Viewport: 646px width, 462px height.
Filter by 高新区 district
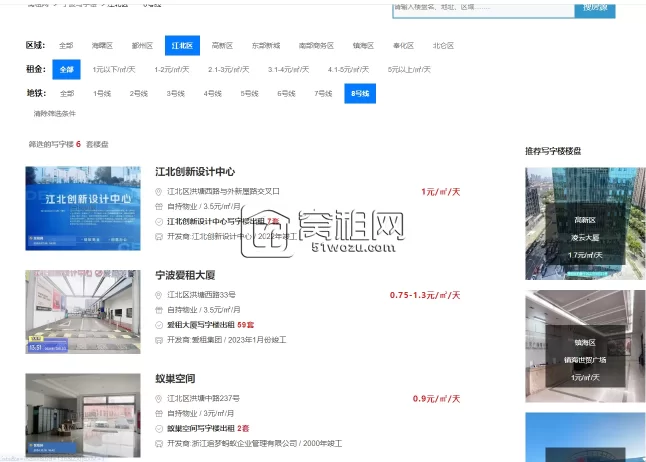coord(222,46)
